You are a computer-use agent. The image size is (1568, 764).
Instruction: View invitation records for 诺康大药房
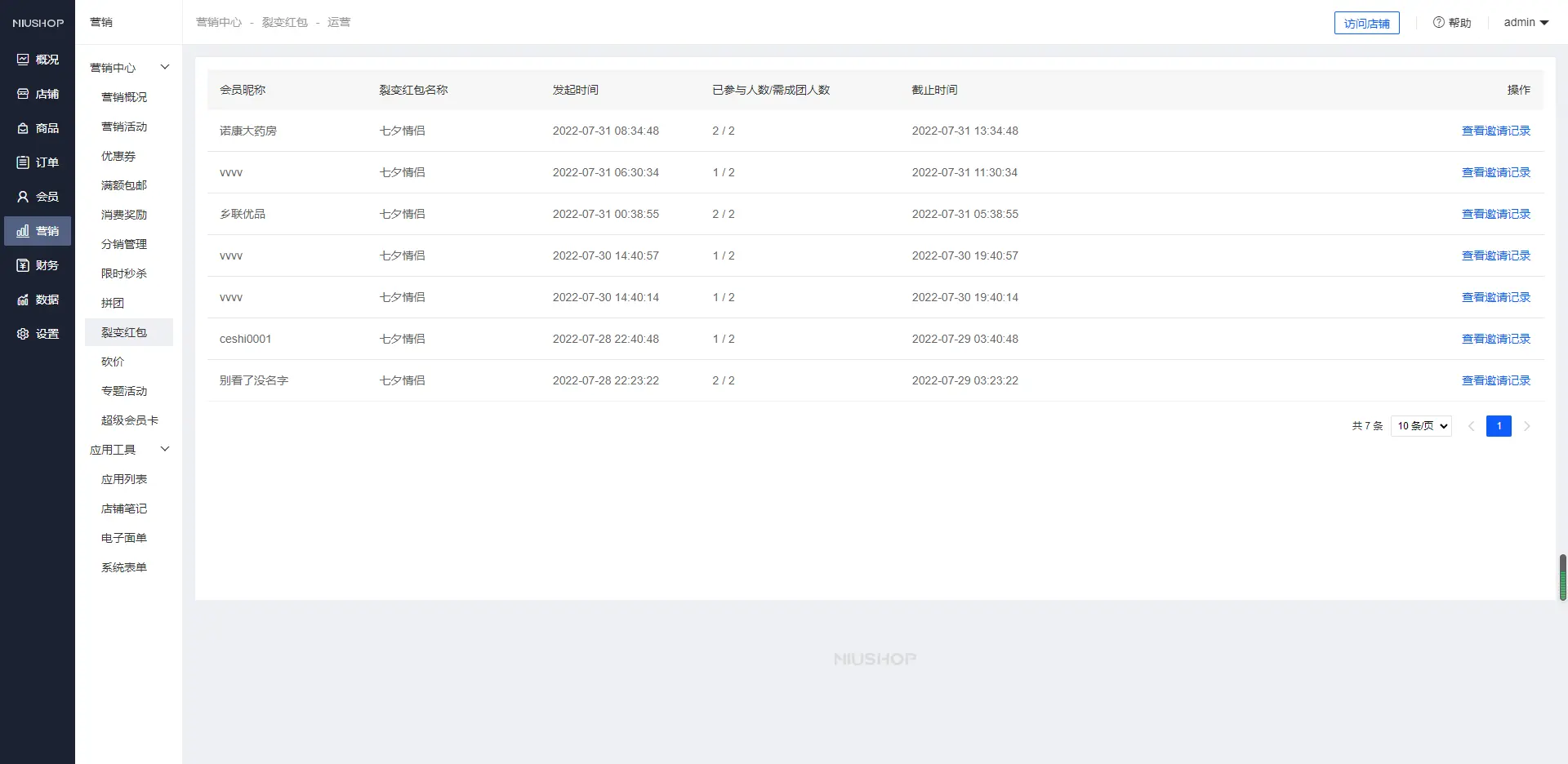pos(1495,131)
